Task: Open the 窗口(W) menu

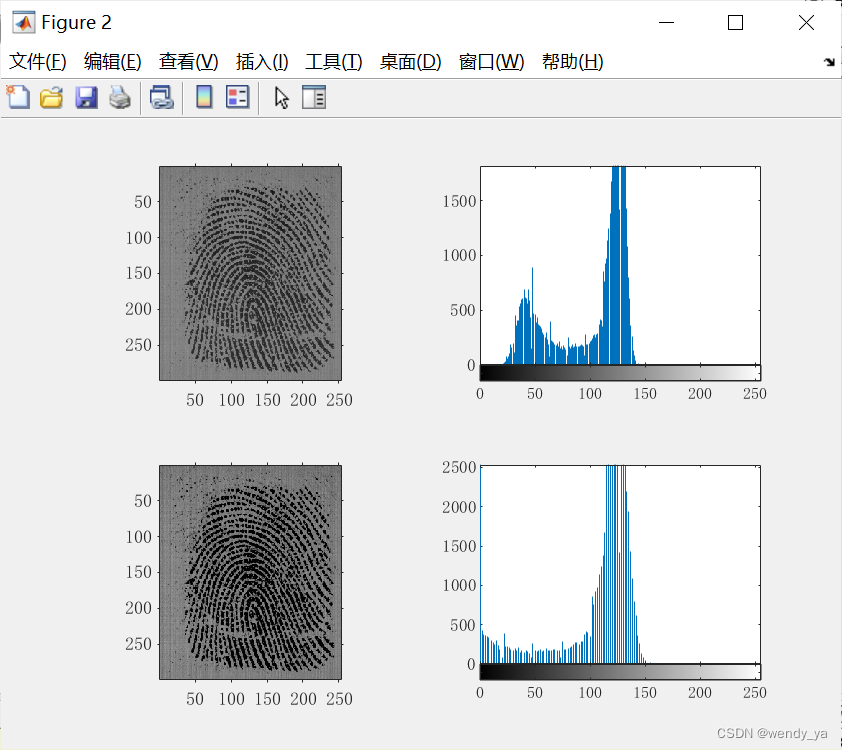Action: click(x=491, y=62)
